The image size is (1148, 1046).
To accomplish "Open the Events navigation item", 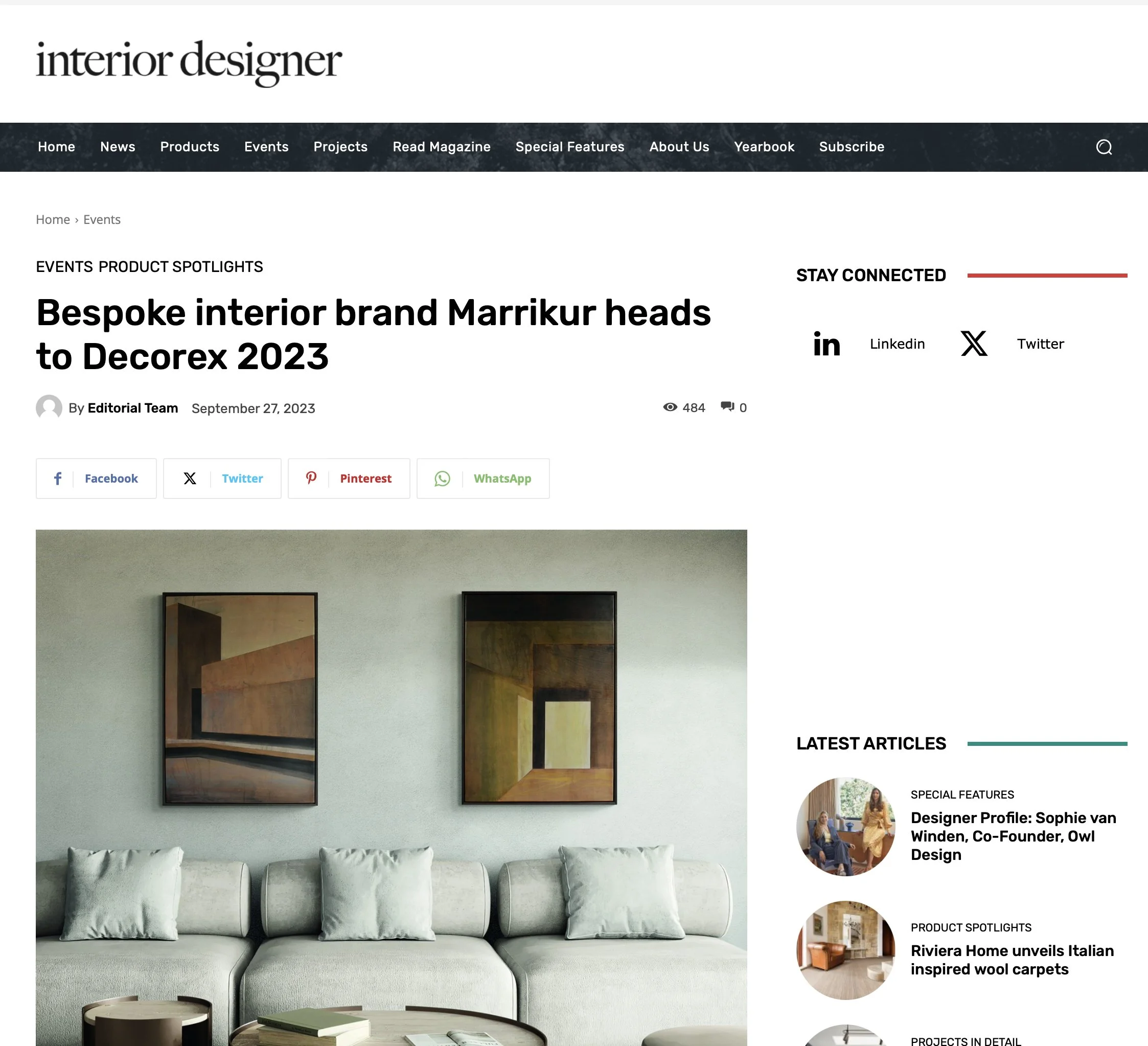I will coord(266,147).
